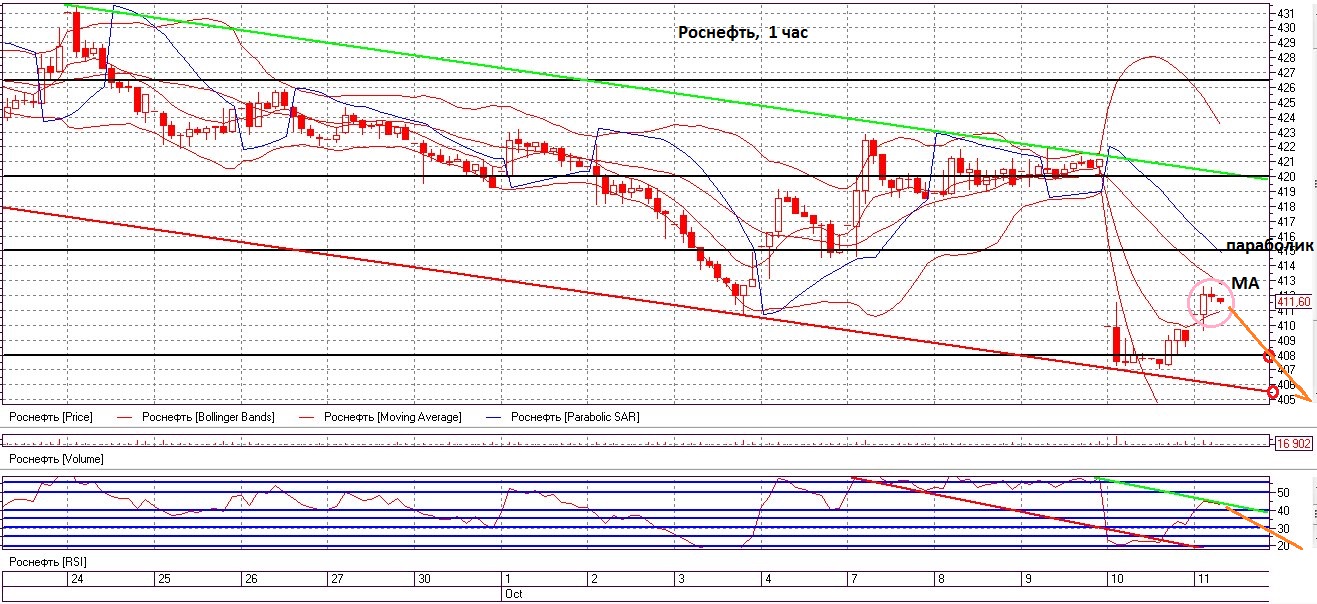The height and width of the screenshot is (604, 1317).
Task: Click the RSI axis label 40
Action: pos(1283,511)
